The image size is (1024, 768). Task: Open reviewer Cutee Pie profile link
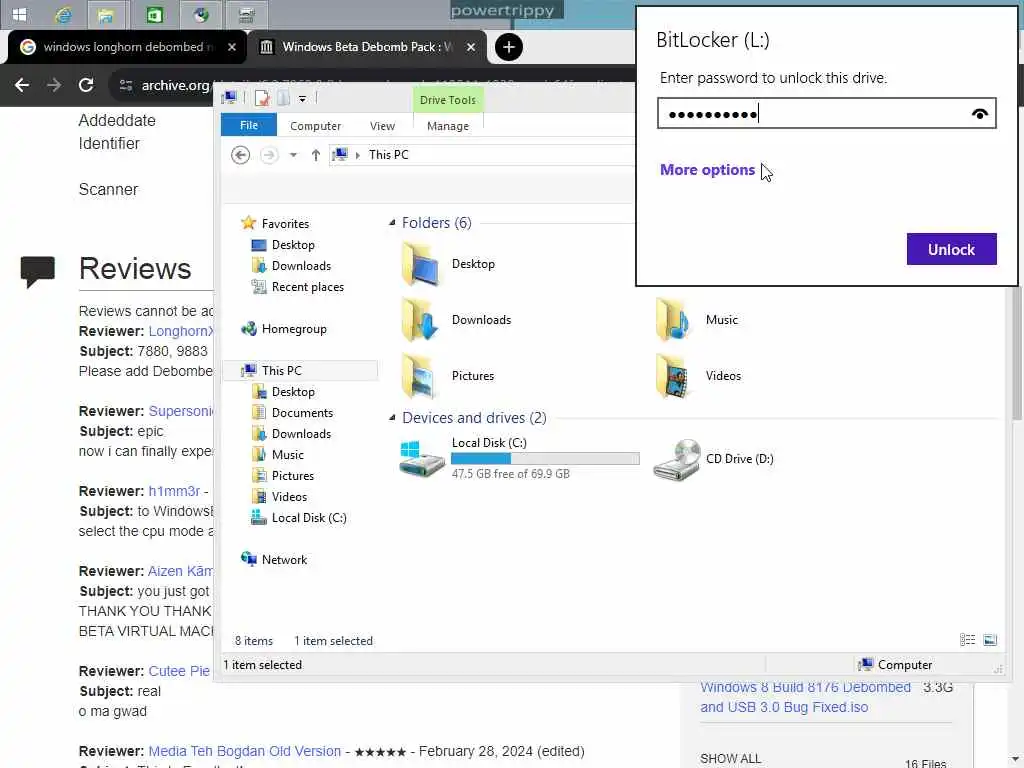click(x=179, y=671)
